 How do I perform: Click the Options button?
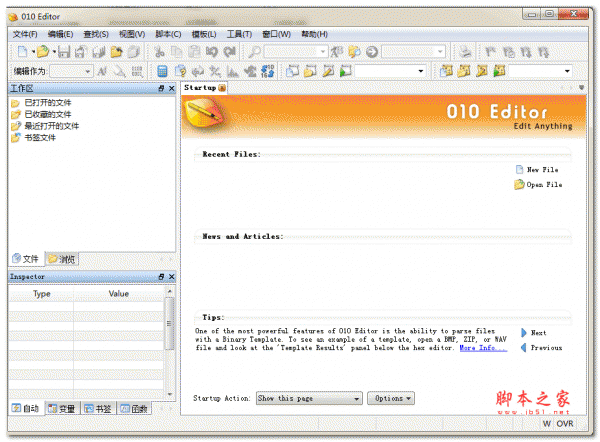click(x=391, y=398)
